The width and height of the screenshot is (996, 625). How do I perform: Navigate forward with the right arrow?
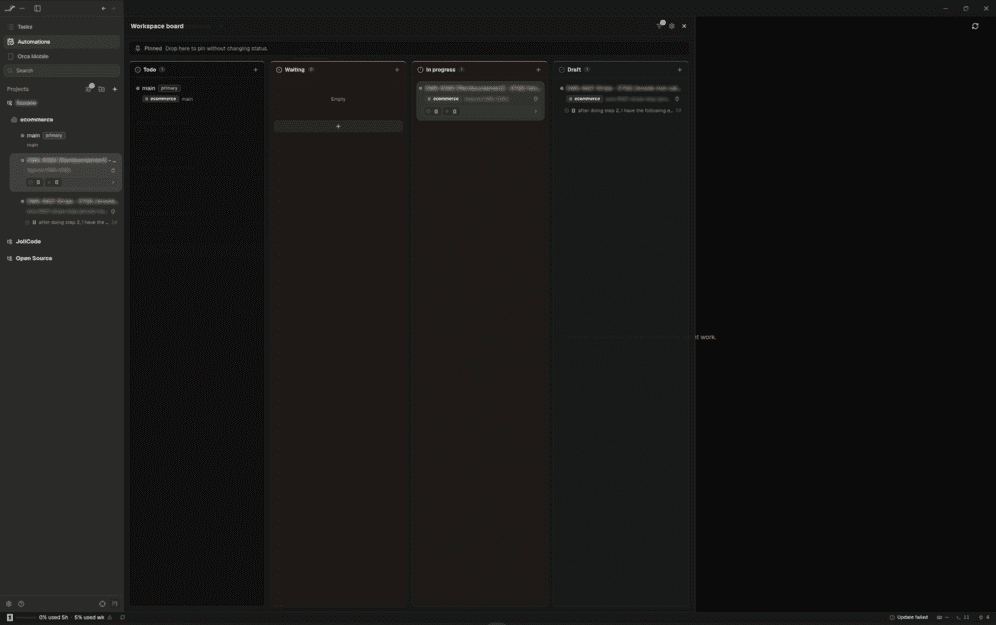tap(114, 8)
